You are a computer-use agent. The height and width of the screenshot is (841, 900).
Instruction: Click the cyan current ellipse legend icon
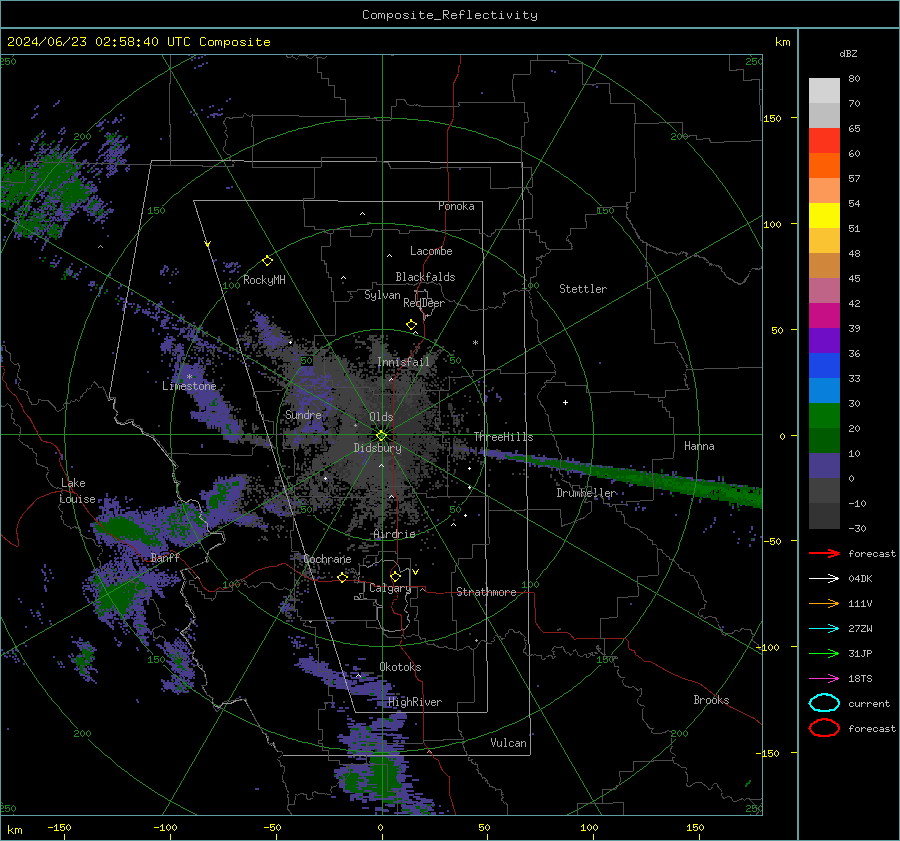pyautogui.click(x=824, y=703)
